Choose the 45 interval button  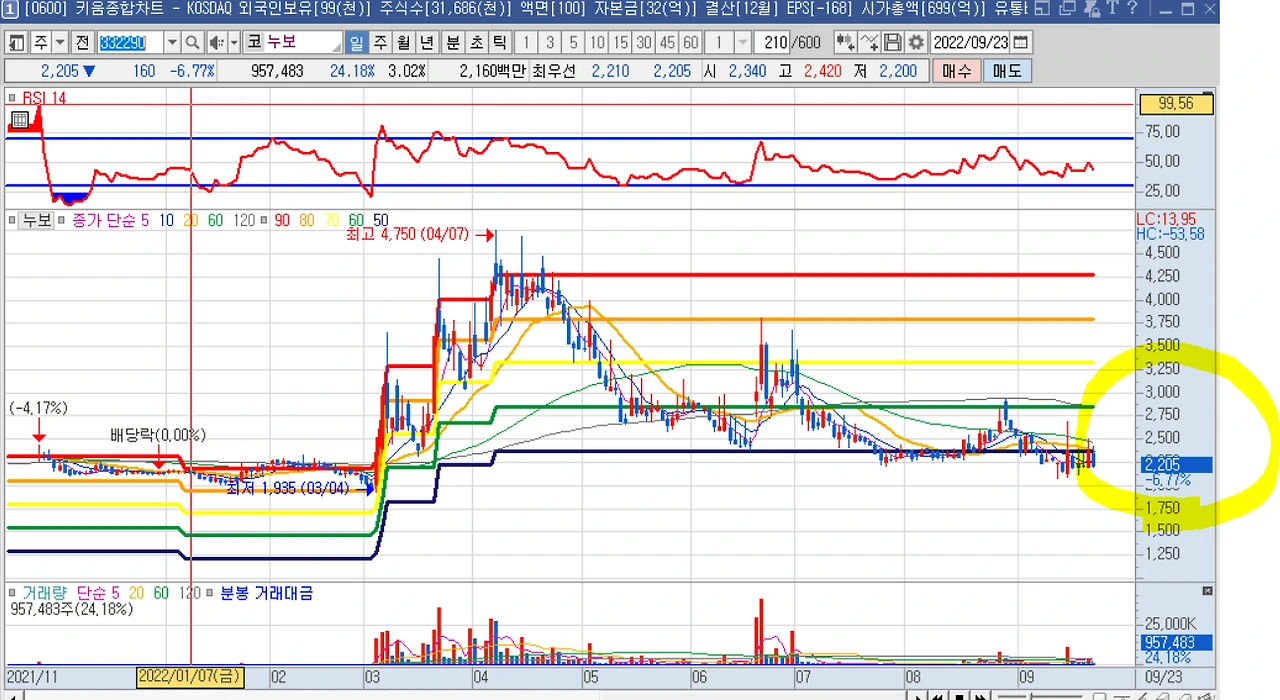coord(667,43)
